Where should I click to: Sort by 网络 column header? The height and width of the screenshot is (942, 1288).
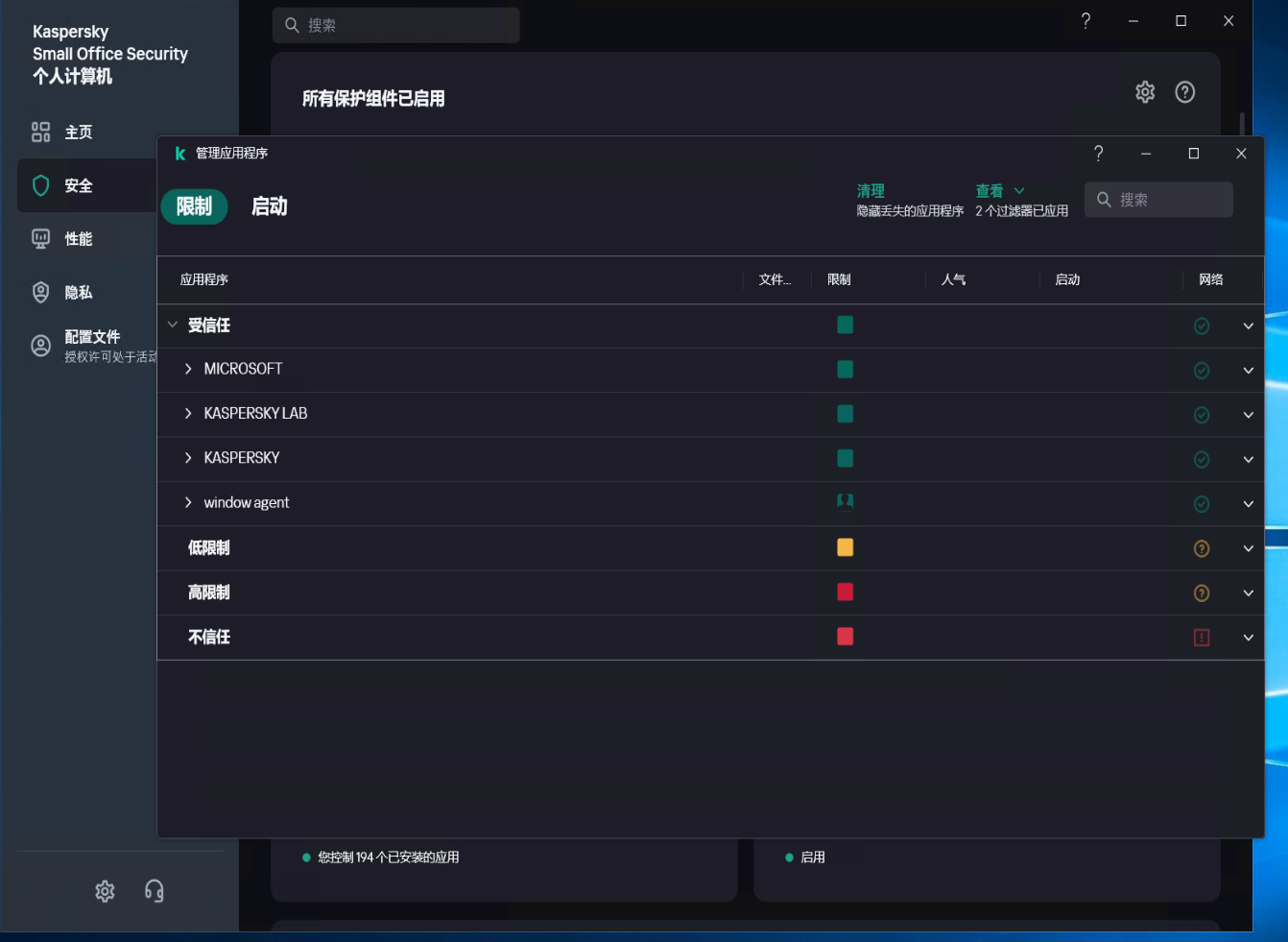[1211, 279]
